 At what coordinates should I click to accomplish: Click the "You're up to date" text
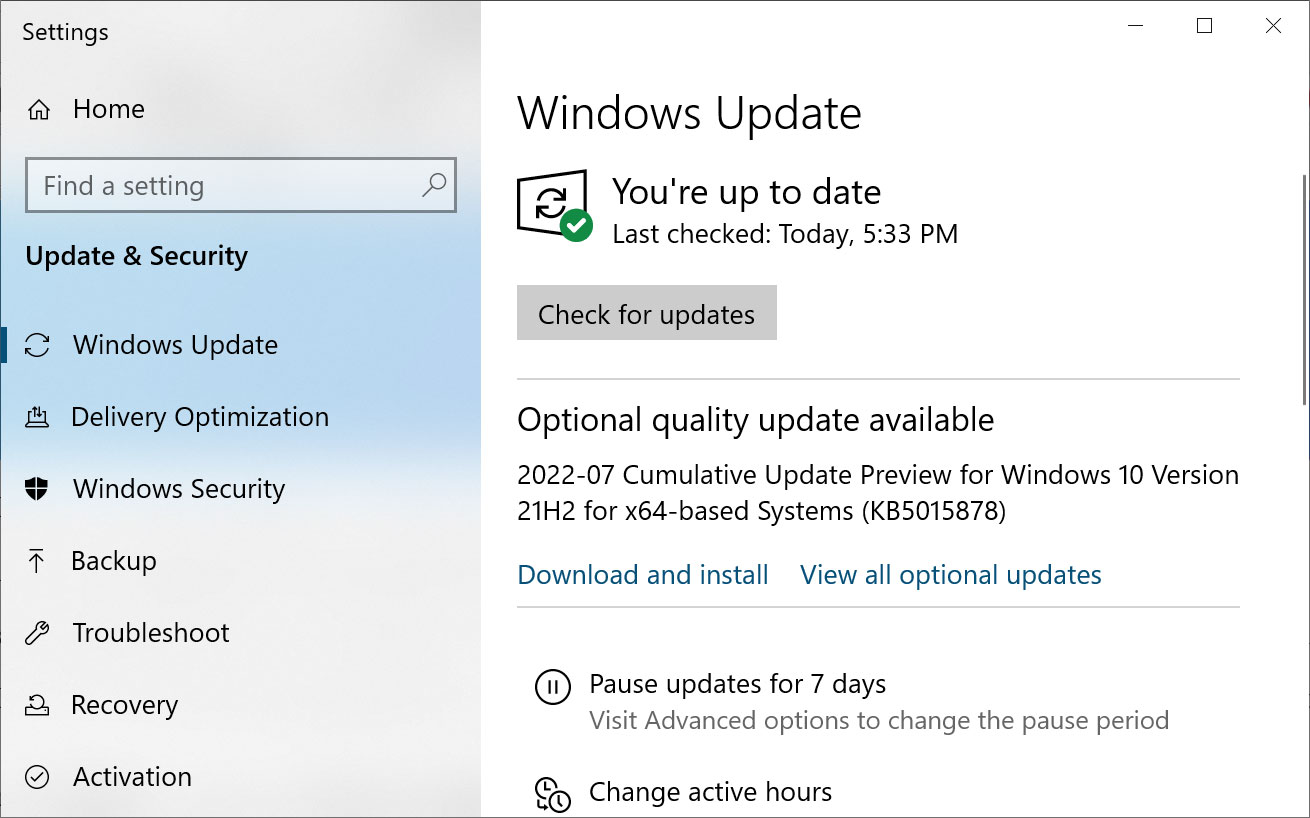tap(746, 191)
